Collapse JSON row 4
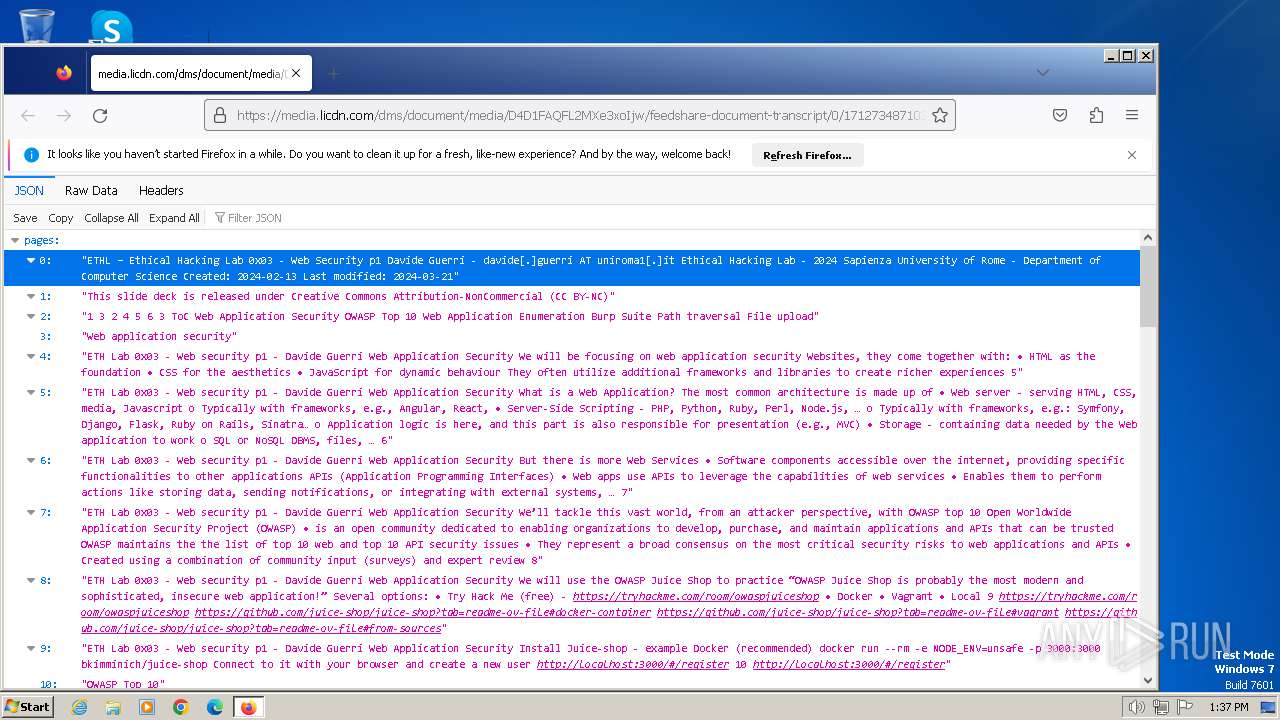The height and width of the screenshot is (720, 1280). tap(31, 357)
